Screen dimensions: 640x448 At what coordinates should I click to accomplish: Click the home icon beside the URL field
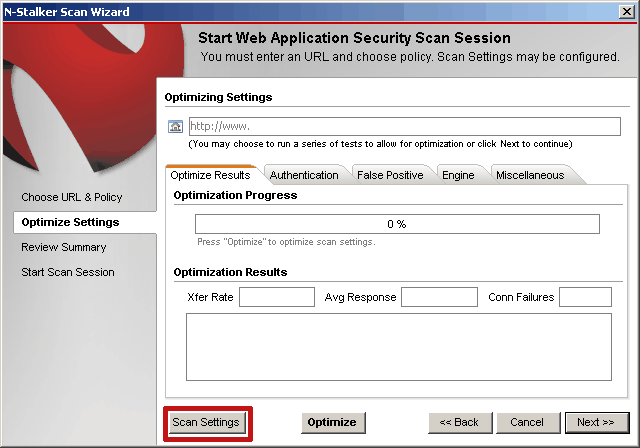[x=176, y=126]
